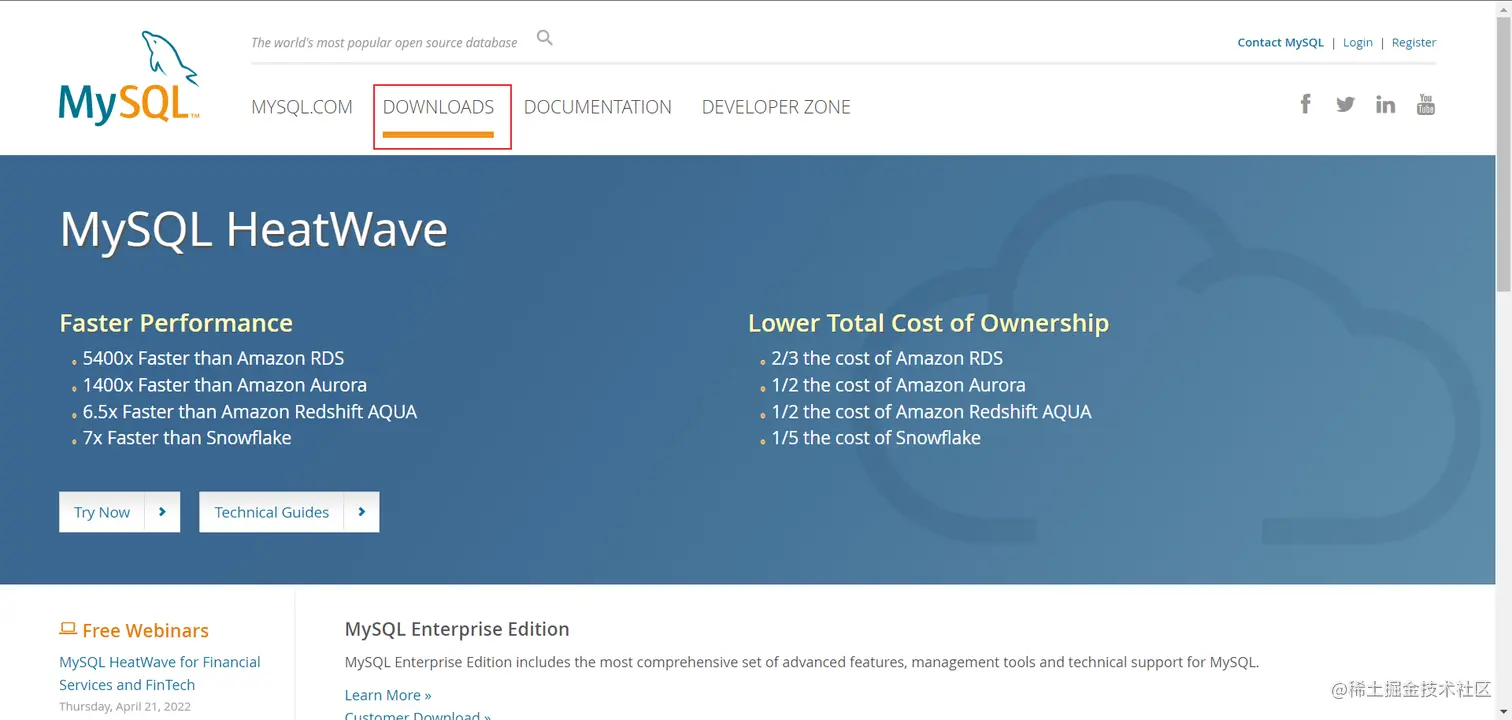This screenshot has width=1512, height=720.
Task: Click the Contact MySQL link
Action: 1280,42
